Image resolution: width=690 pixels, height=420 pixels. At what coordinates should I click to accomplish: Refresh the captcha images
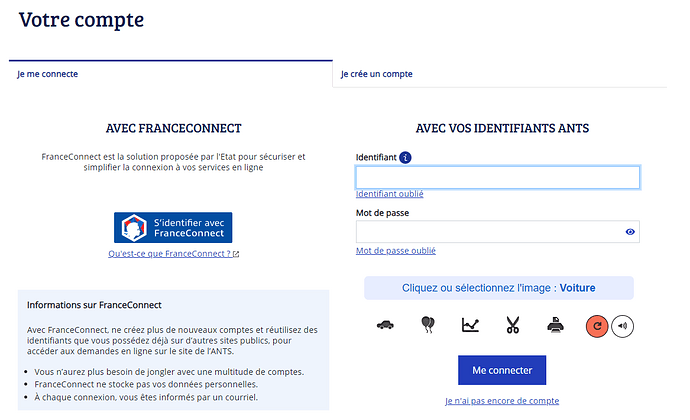point(597,326)
